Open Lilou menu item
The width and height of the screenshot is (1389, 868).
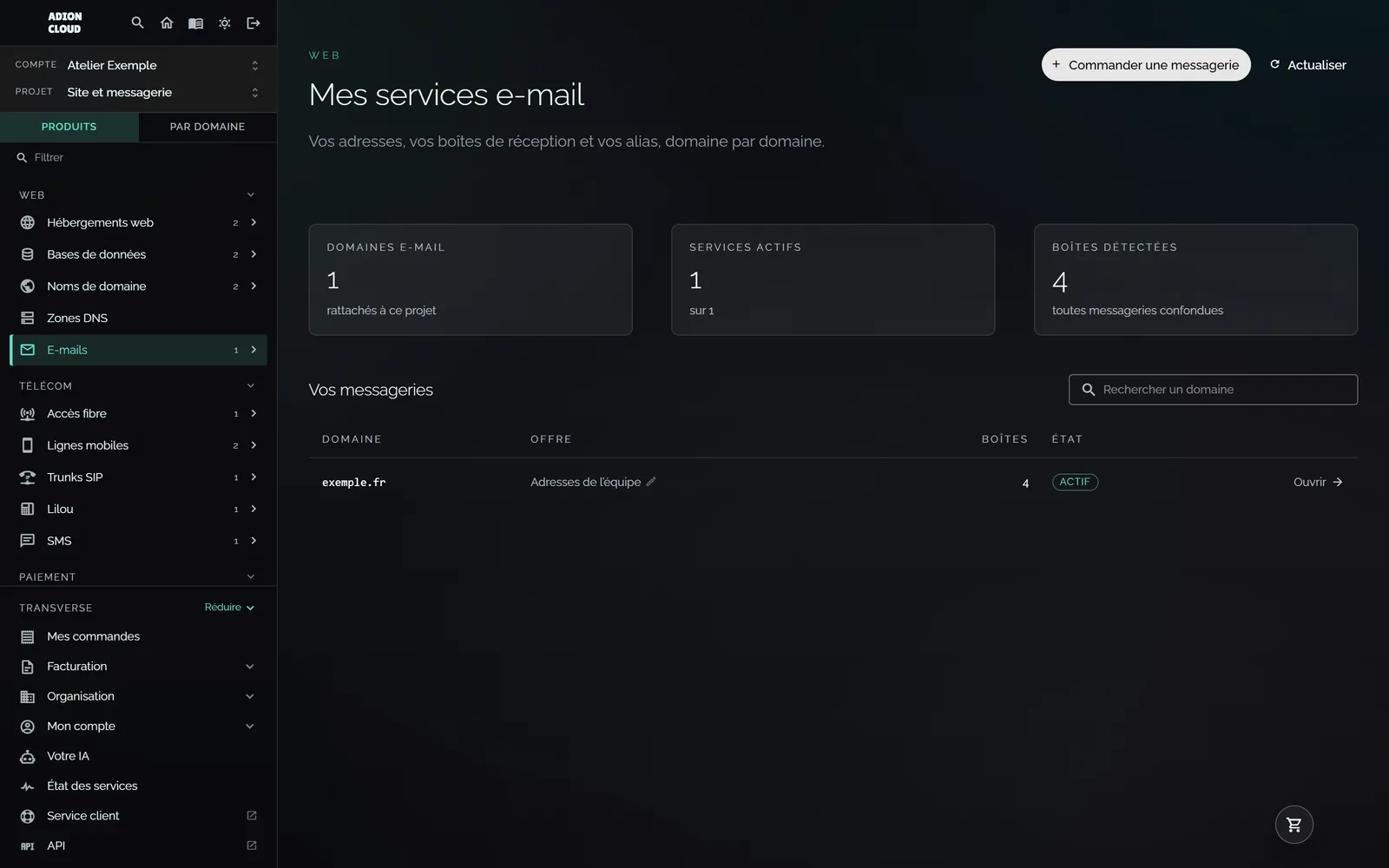(139, 509)
